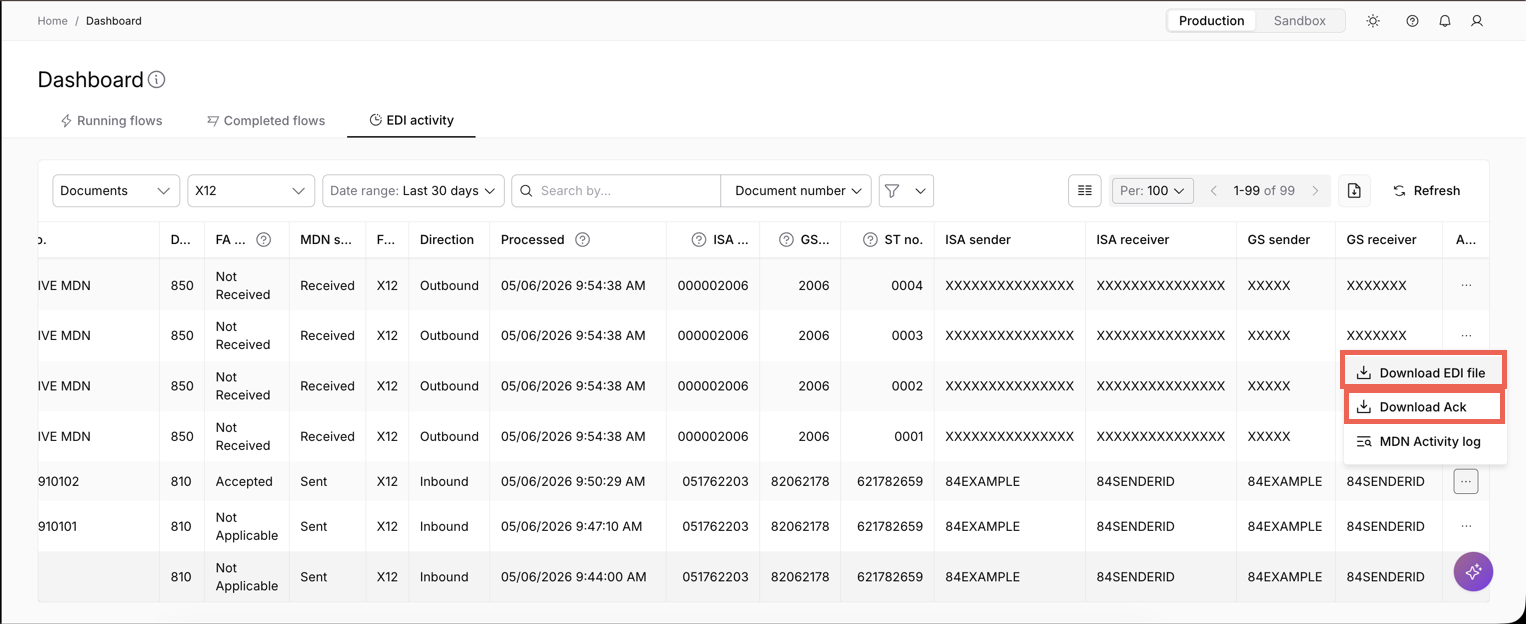1526x624 pixels.
Task: Open actions menu for the 810 Accepted row
Action: pos(1466,482)
